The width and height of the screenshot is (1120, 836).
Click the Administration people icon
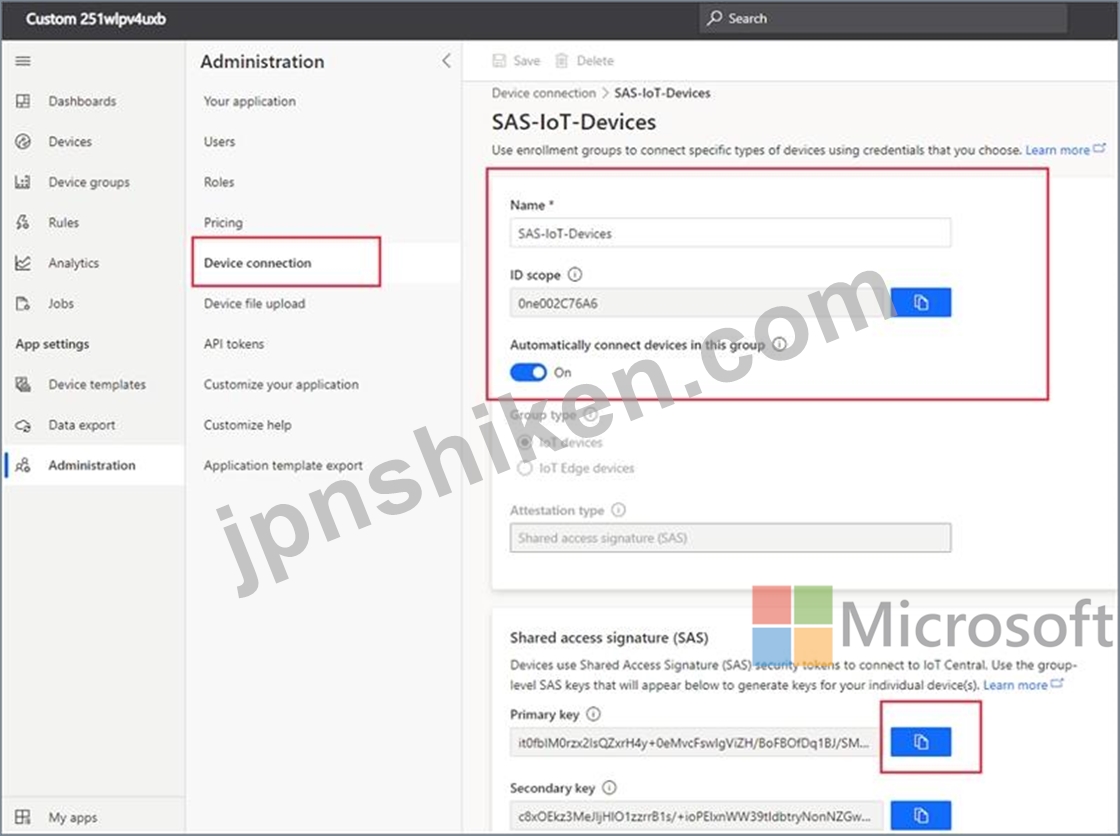[x=23, y=465]
